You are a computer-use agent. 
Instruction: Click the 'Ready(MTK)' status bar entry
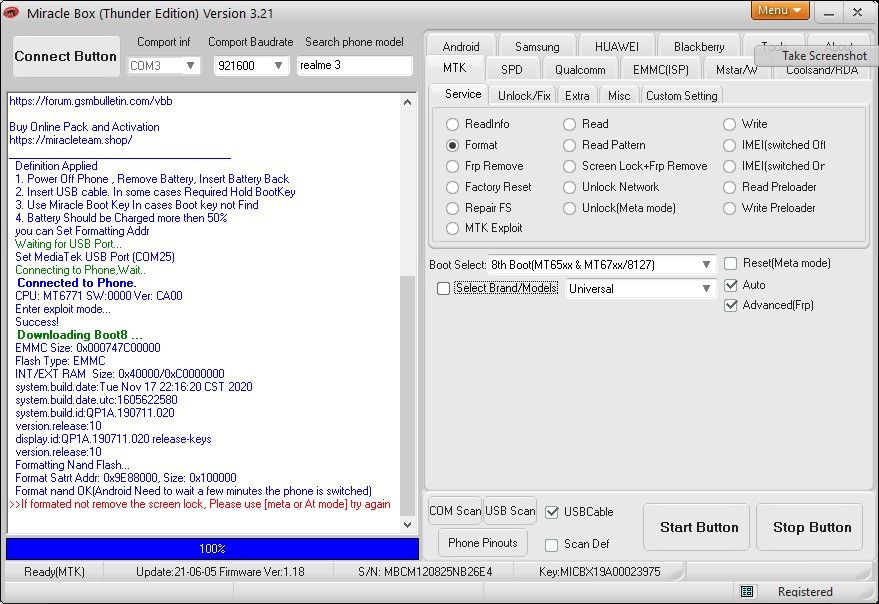click(x=54, y=571)
